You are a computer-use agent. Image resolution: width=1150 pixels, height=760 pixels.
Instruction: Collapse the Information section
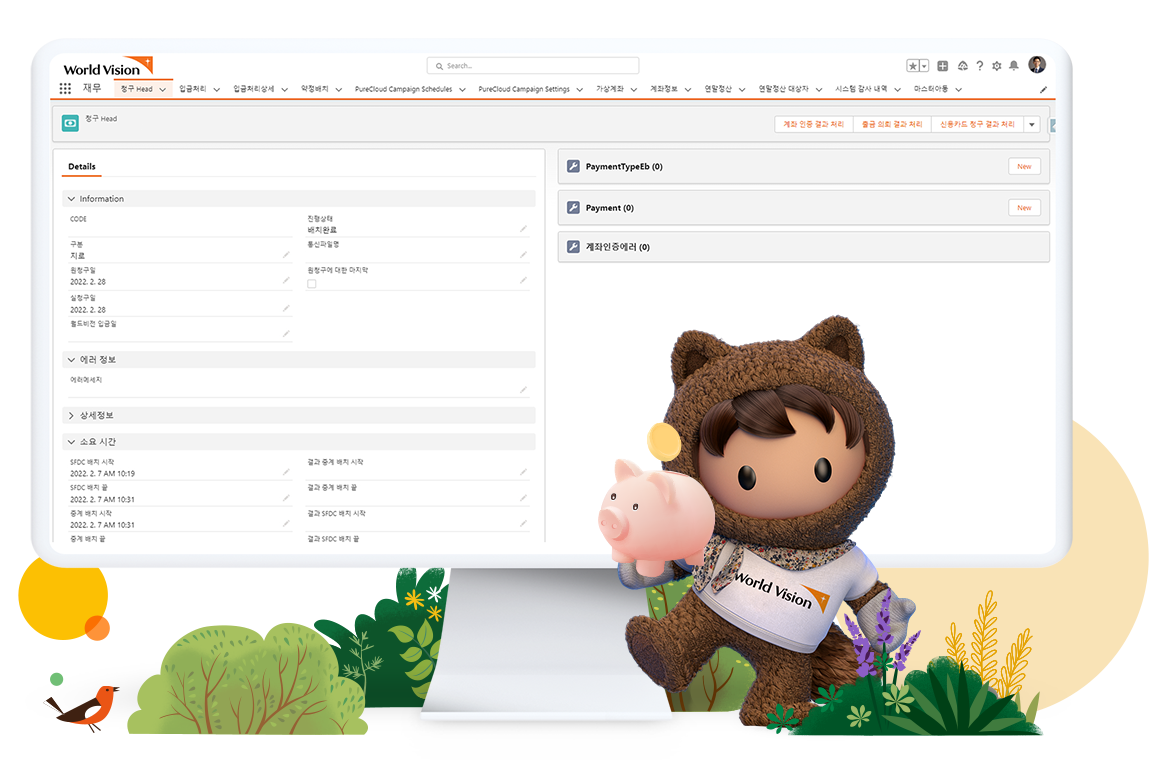[x=71, y=199]
